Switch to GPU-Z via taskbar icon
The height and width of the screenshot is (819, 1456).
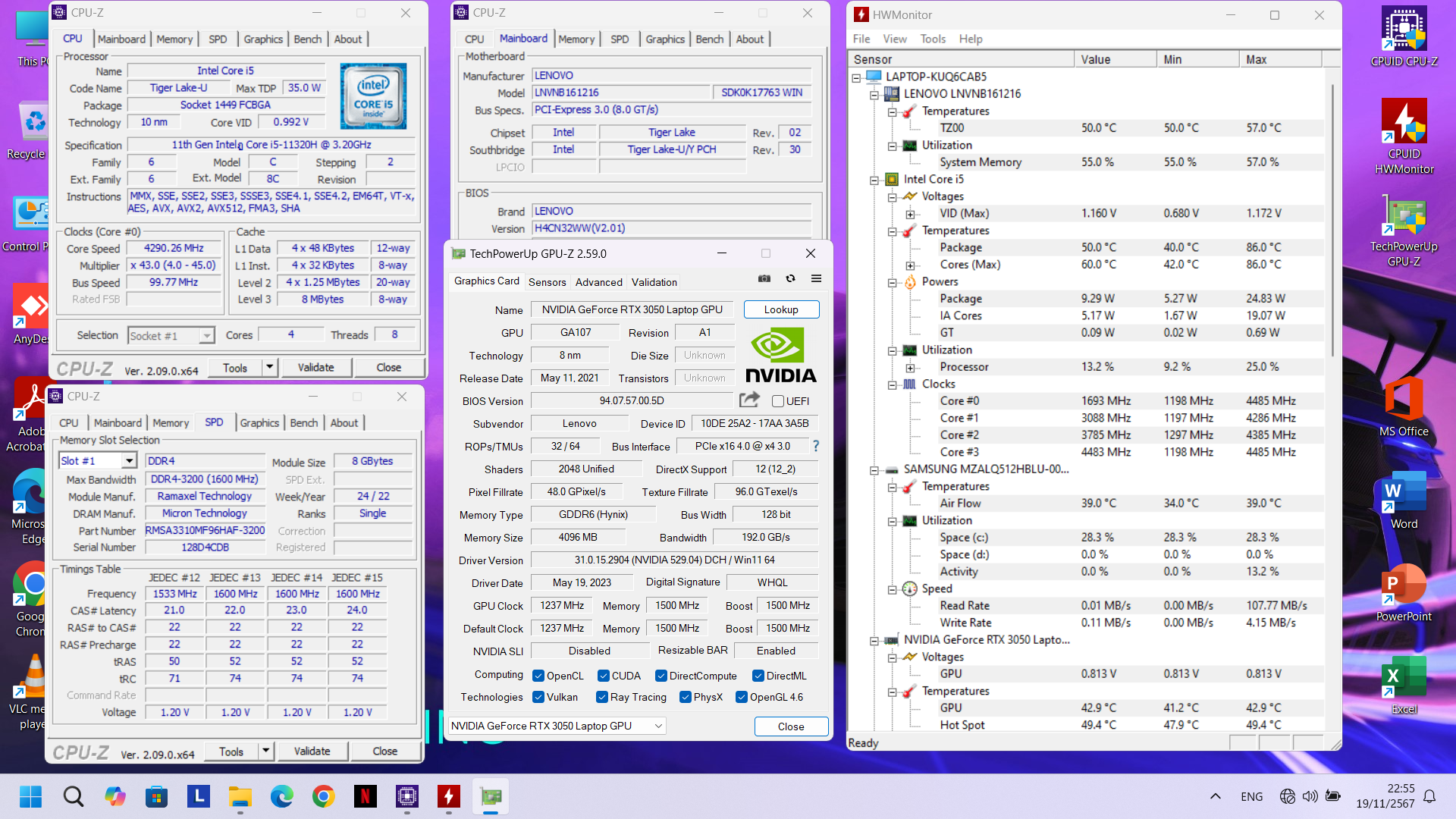490,796
